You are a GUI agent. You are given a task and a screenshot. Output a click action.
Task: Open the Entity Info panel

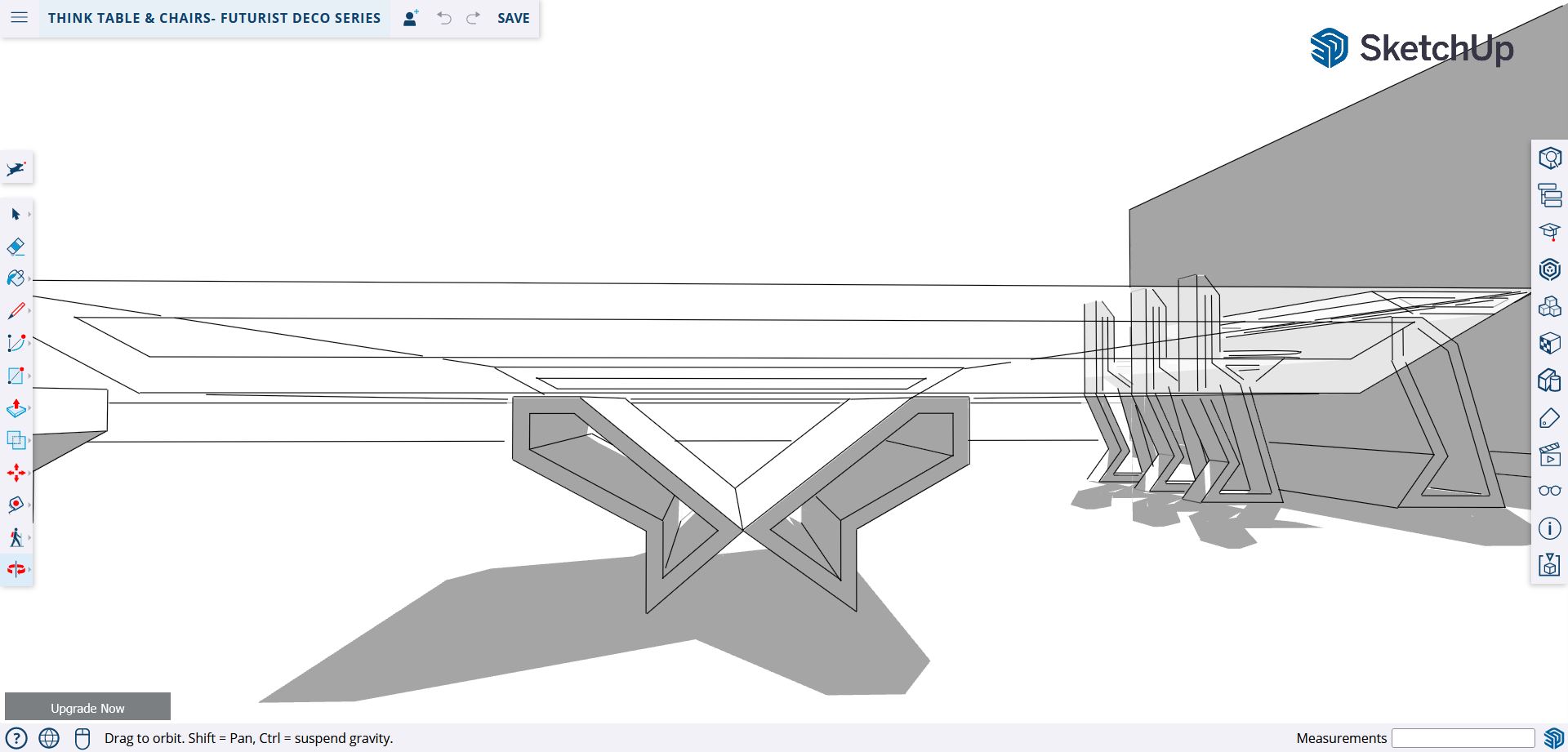coord(1549,158)
